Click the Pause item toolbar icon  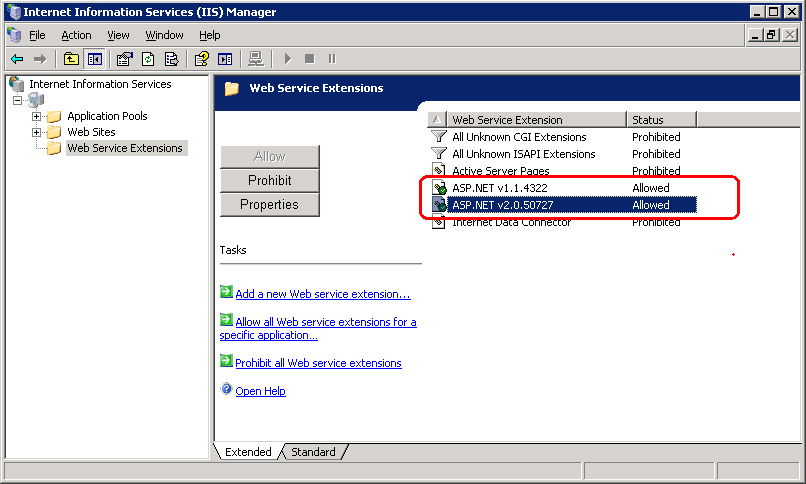332,59
